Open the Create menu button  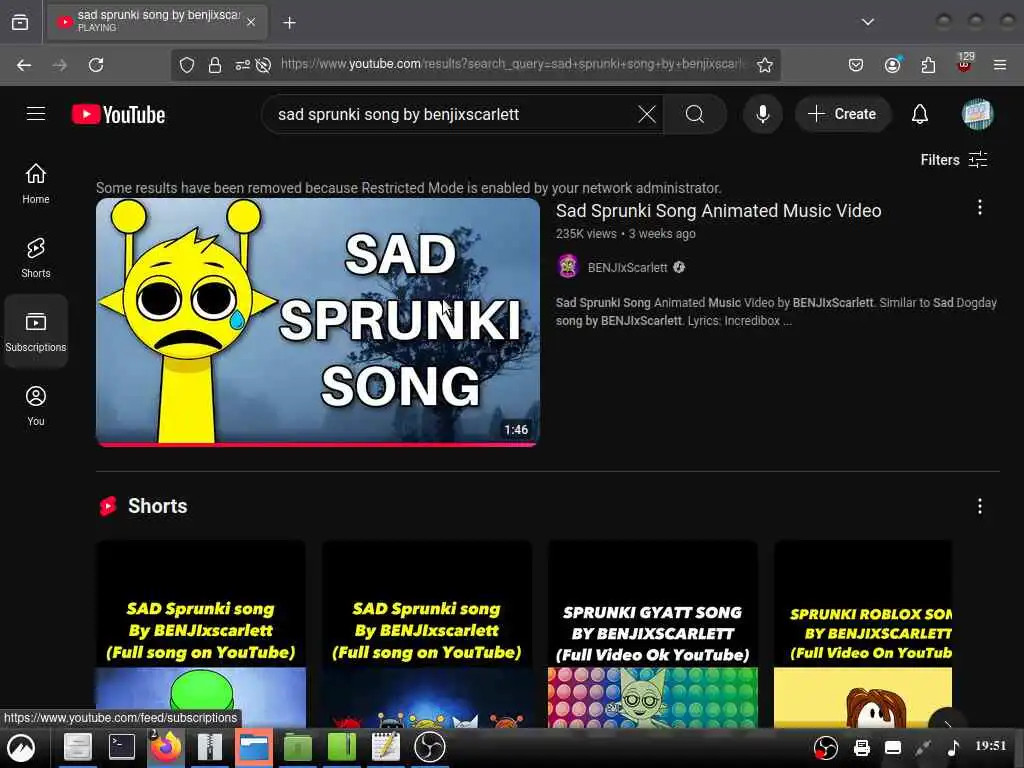click(x=842, y=114)
